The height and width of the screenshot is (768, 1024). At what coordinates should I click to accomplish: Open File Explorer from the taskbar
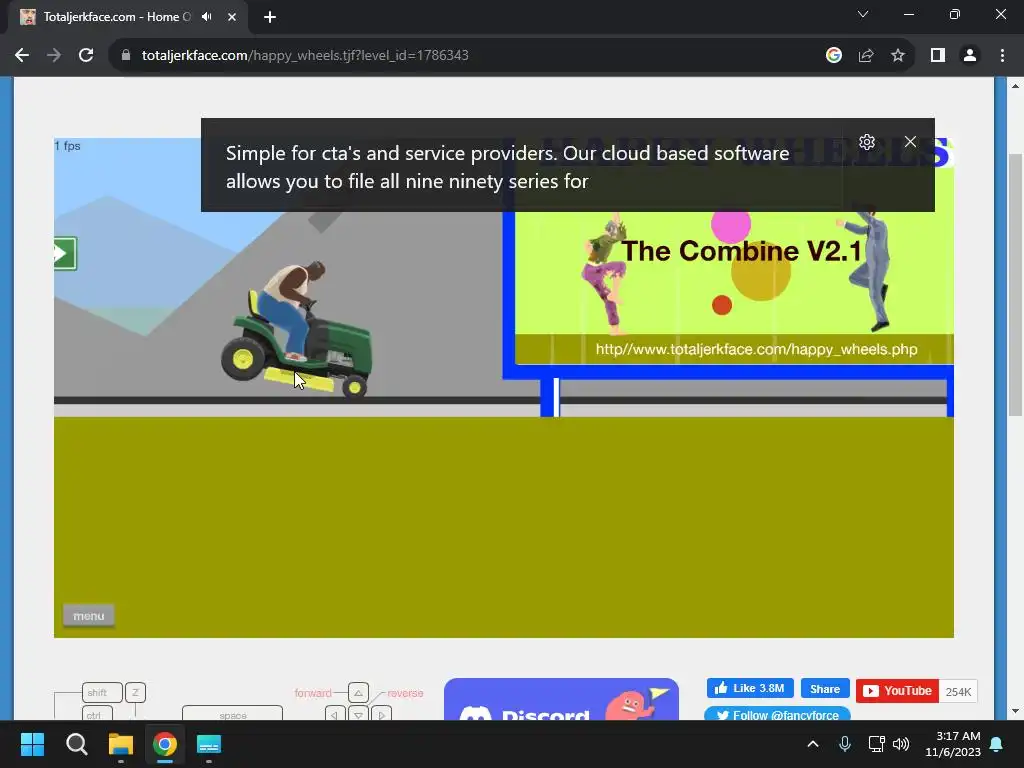[x=120, y=744]
